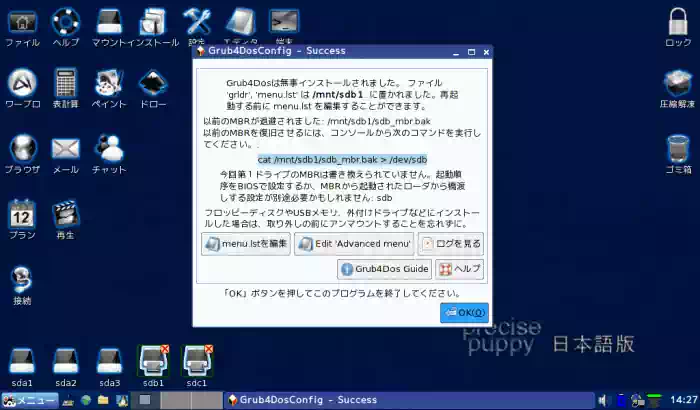Click the ロック padlock desktop icon

tap(678, 22)
